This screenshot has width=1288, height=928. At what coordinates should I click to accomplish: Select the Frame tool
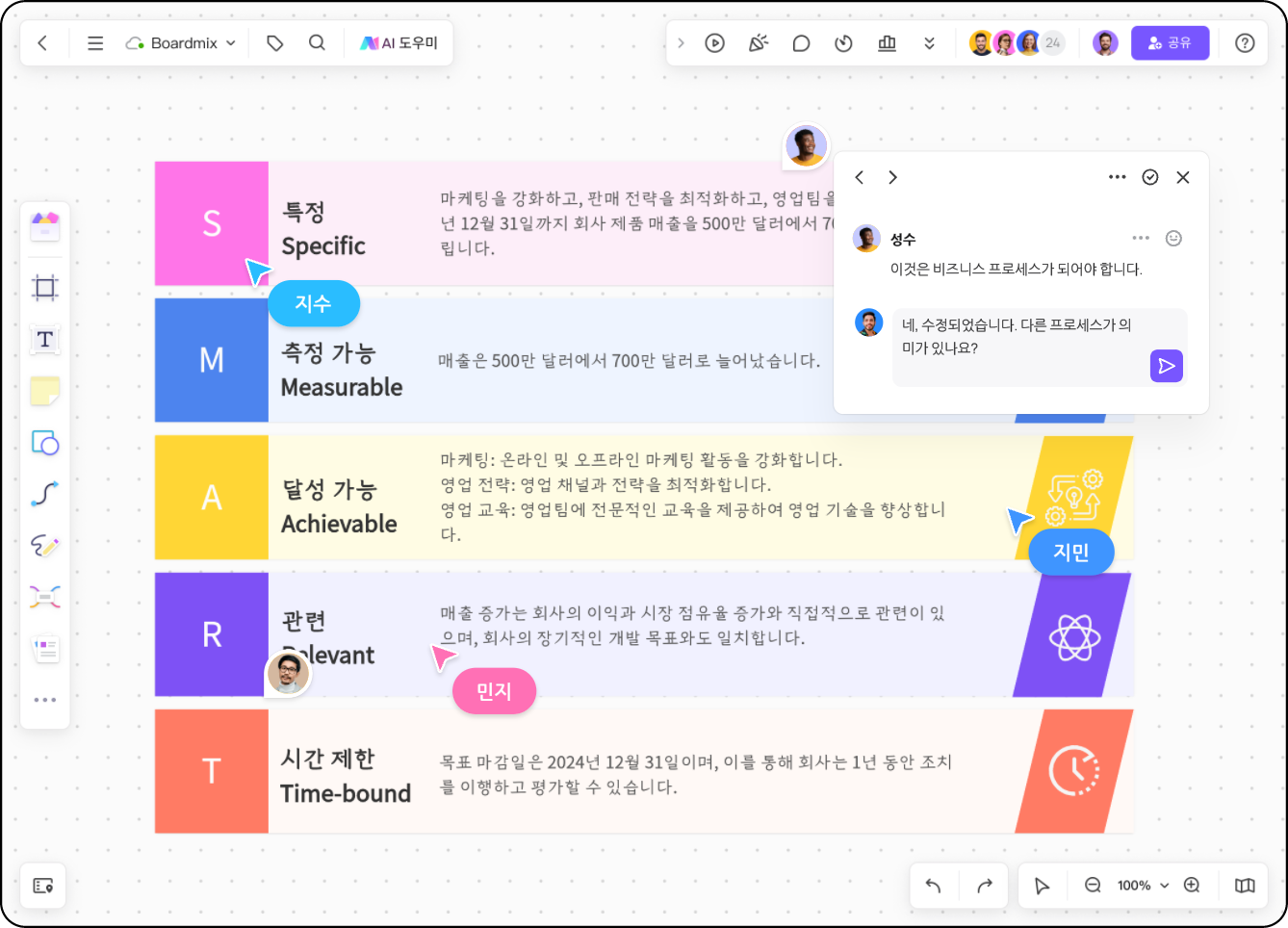point(45,288)
